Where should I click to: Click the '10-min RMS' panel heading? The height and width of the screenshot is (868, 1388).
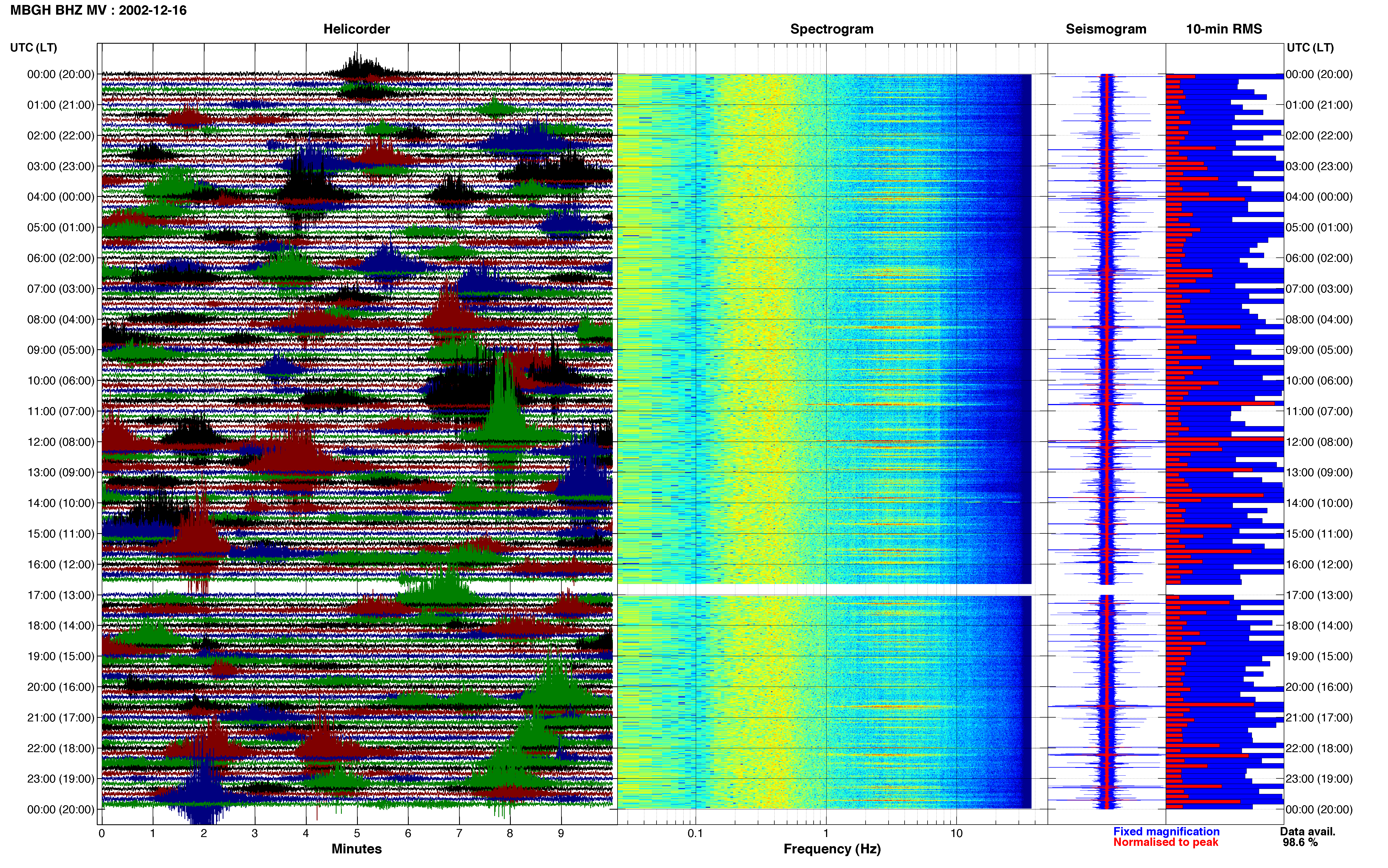(x=1224, y=29)
